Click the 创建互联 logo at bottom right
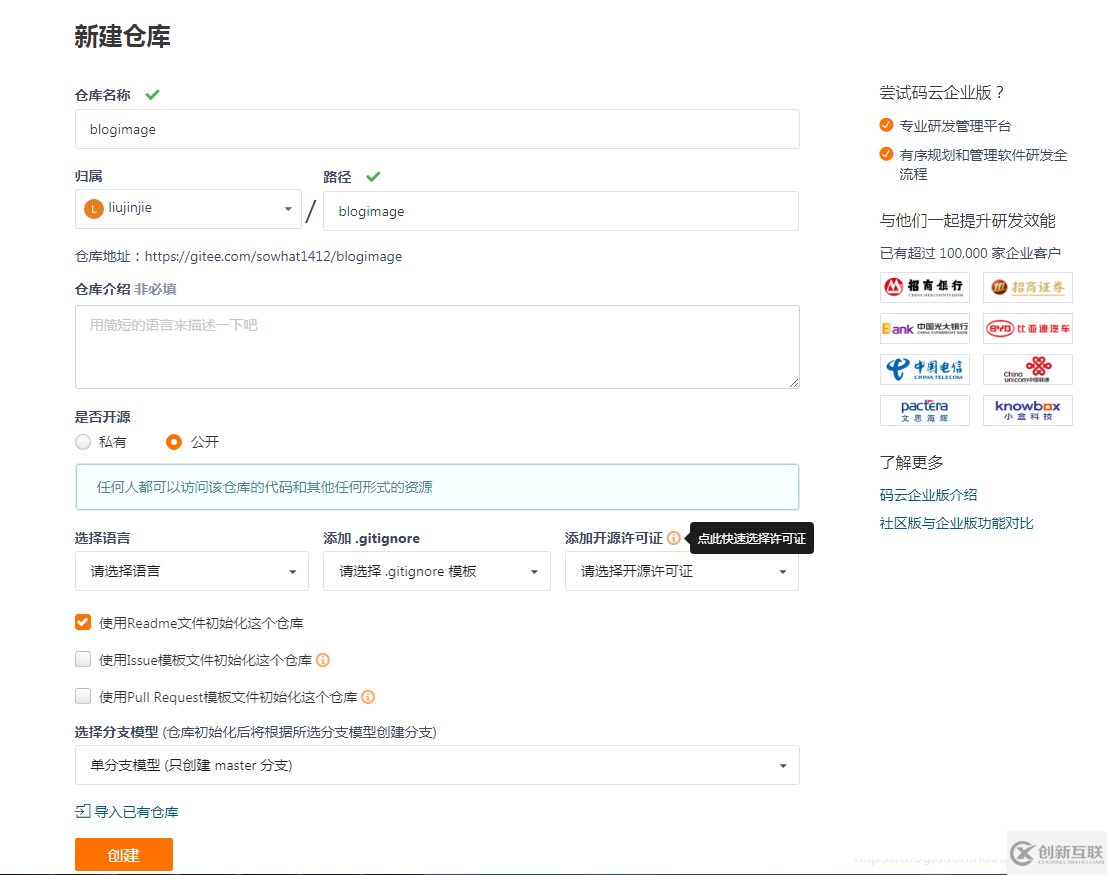 coord(1056,853)
